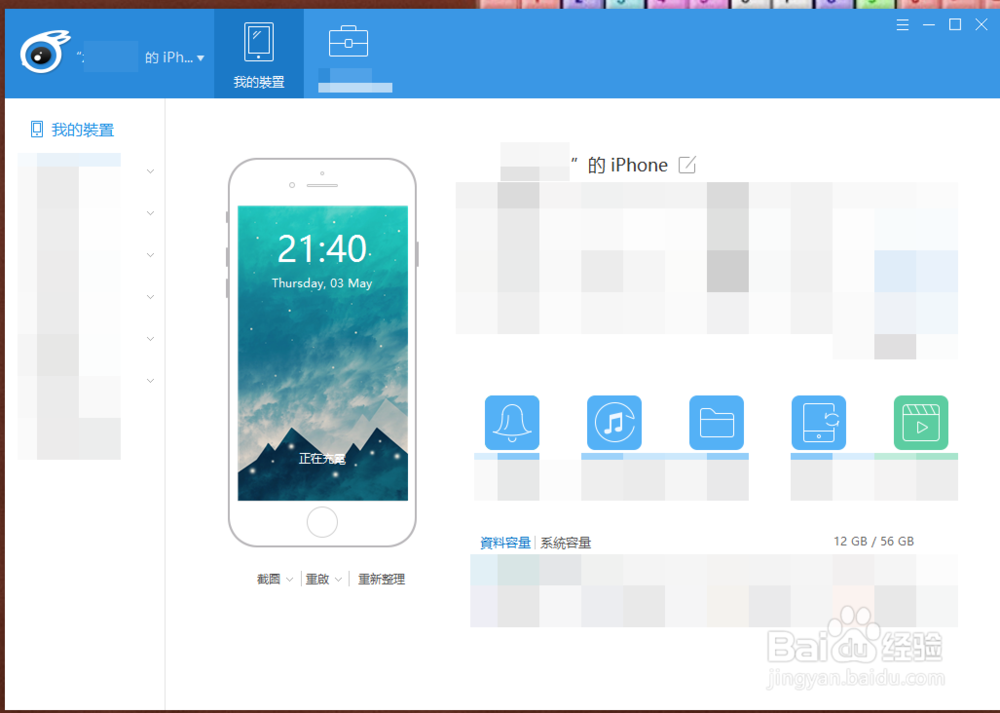Open the hamburger menu in title bar
1000x713 pixels.
[x=902, y=25]
